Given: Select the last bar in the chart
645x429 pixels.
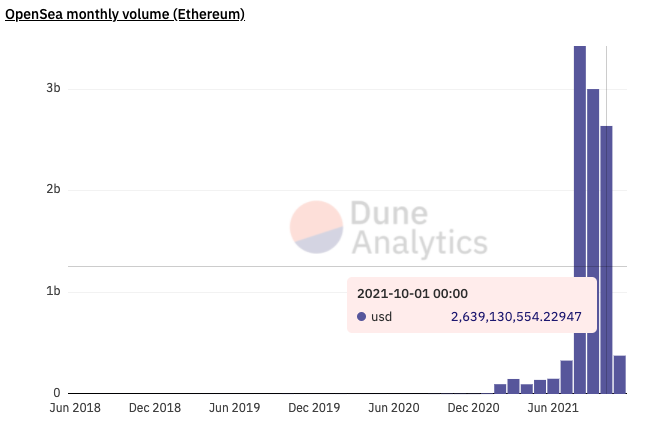Looking at the screenshot, I should 619,374.
